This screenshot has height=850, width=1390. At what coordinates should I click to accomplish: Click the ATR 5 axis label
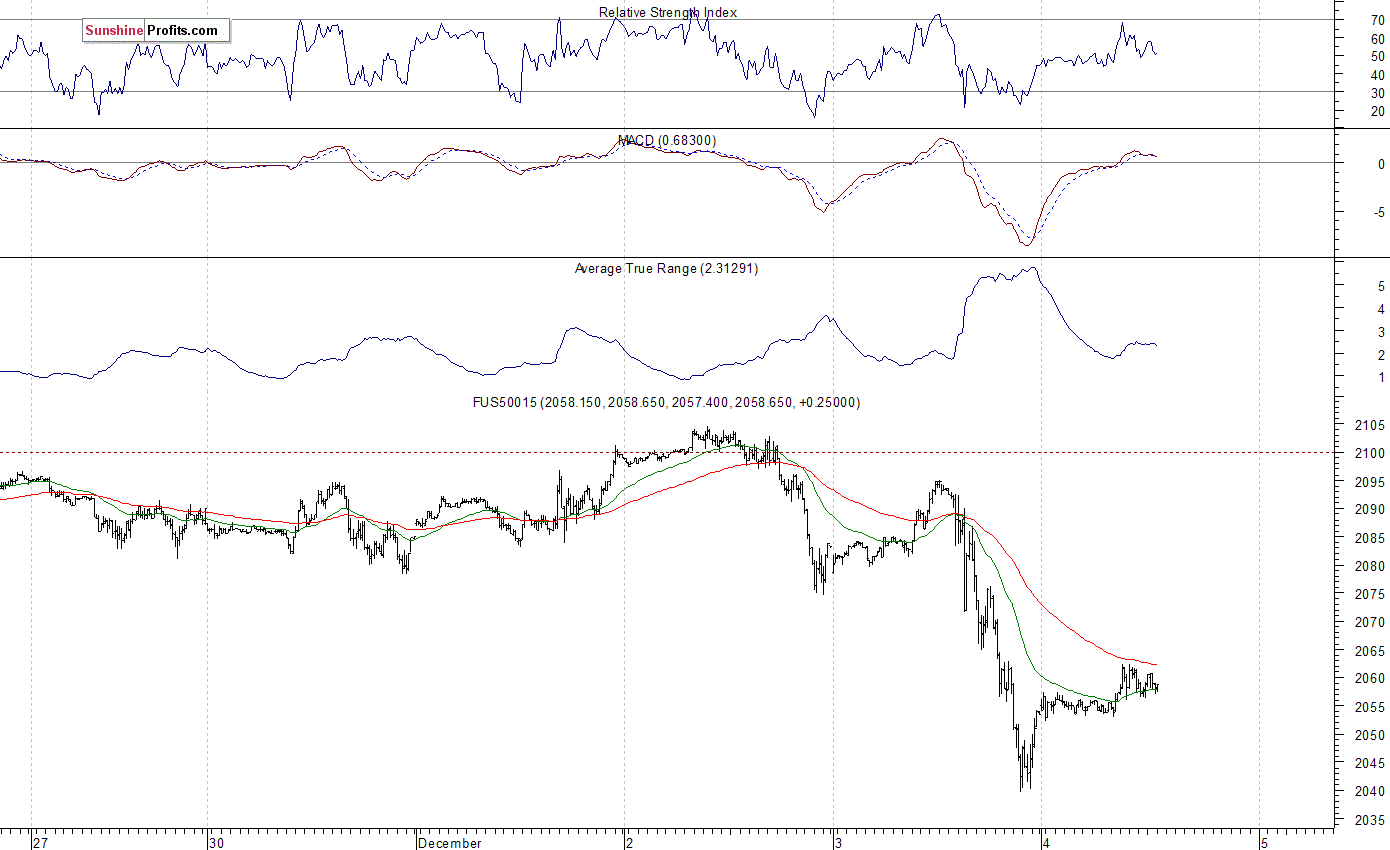[1381, 286]
